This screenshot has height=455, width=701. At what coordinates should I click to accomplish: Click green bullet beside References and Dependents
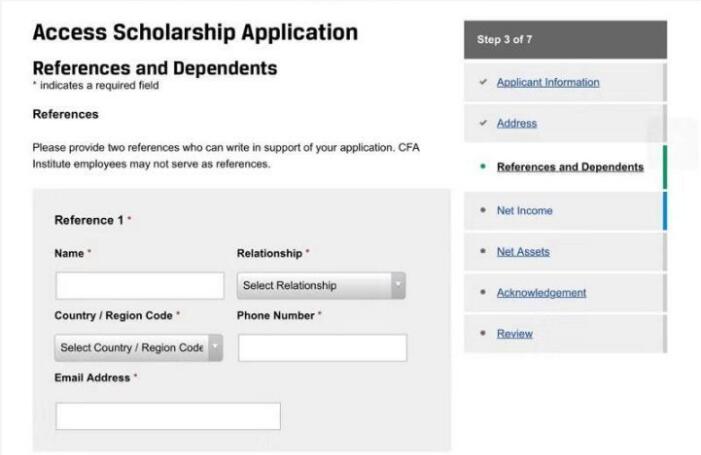pos(483,167)
